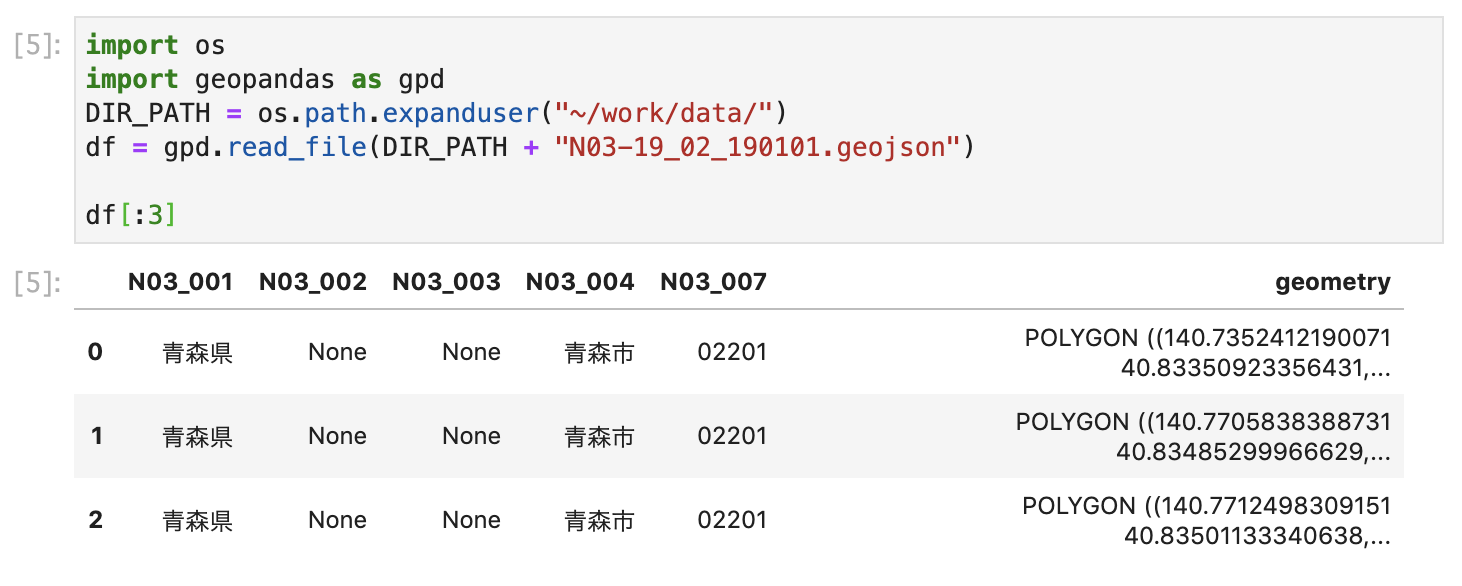Click the gpd.read_file code line
This screenshot has width=1462, height=586.
click(x=530, y=147)
